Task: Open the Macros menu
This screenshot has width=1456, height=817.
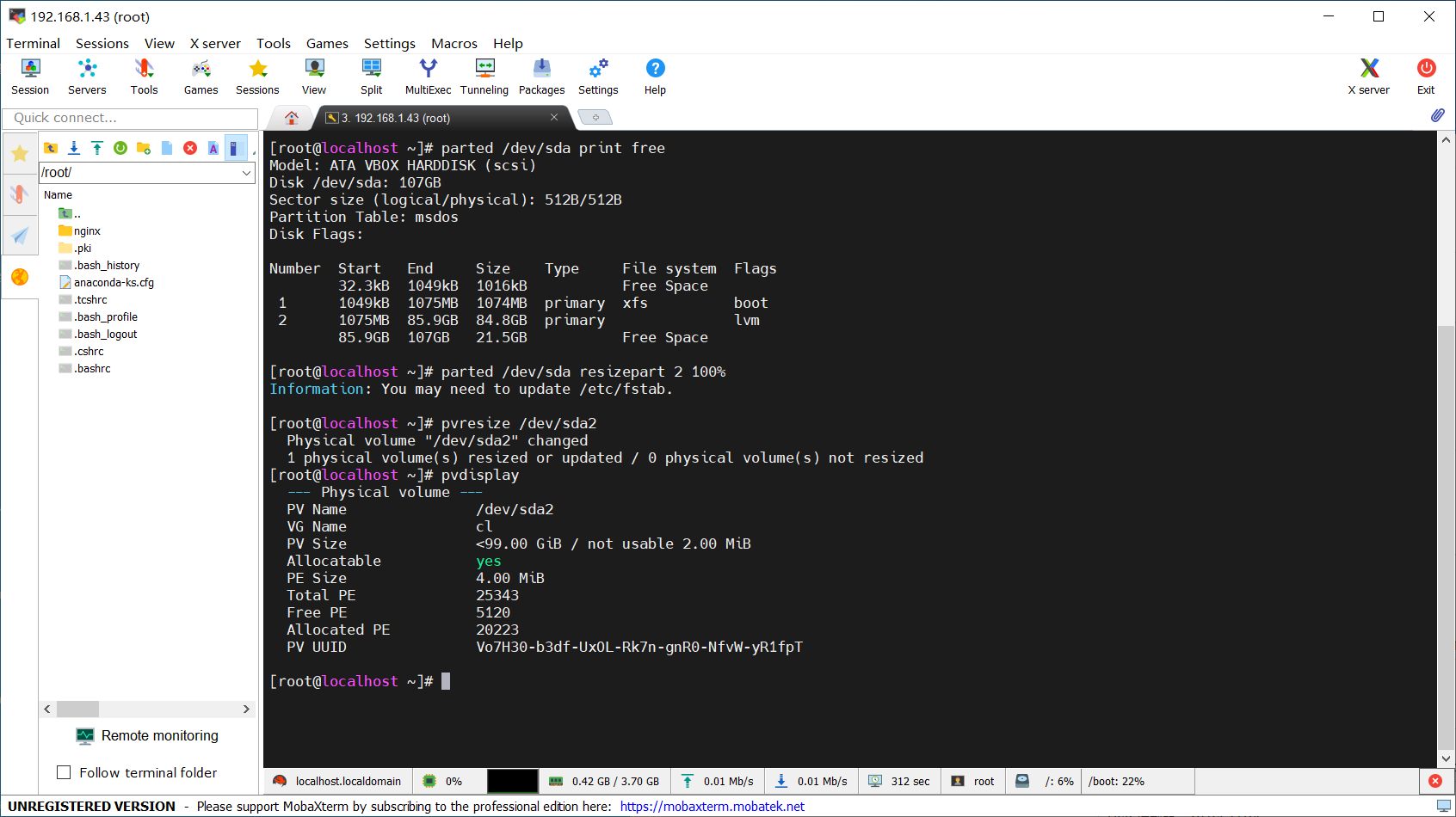Action: pyautogui.click(x=454, y=43)
